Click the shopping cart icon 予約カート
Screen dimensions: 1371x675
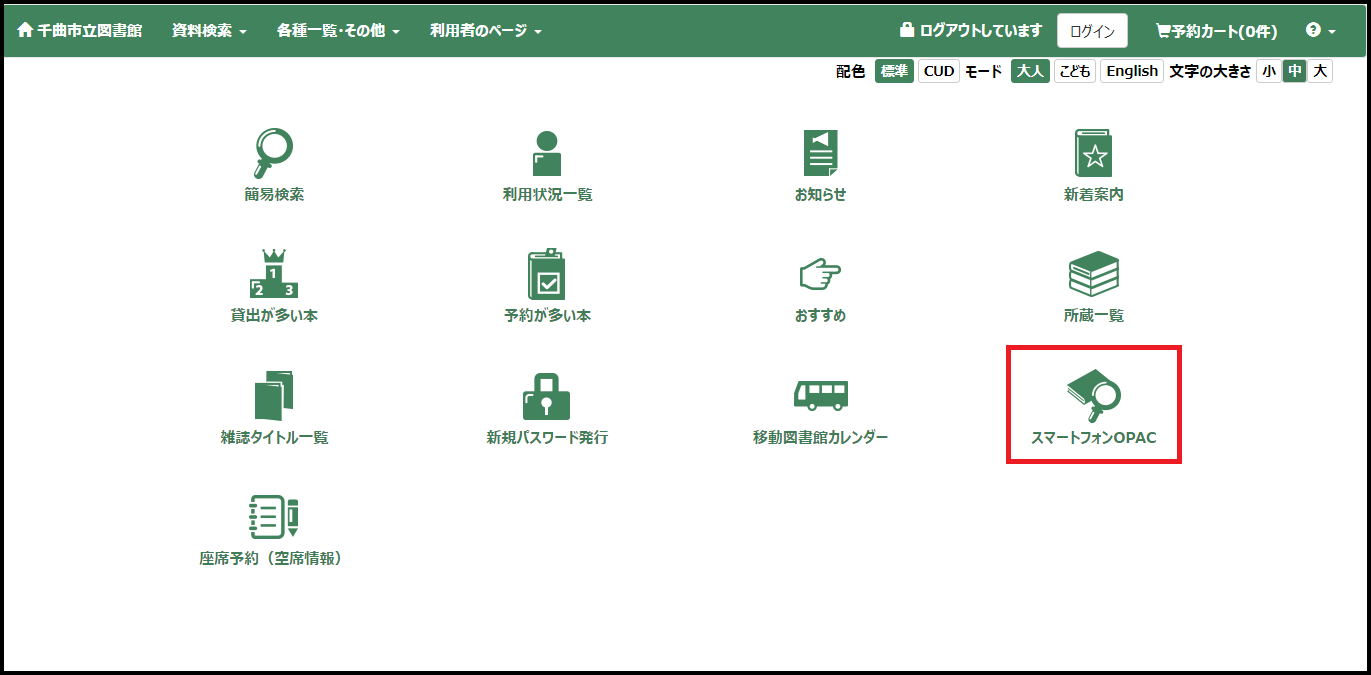click(x=1163, y=31)
